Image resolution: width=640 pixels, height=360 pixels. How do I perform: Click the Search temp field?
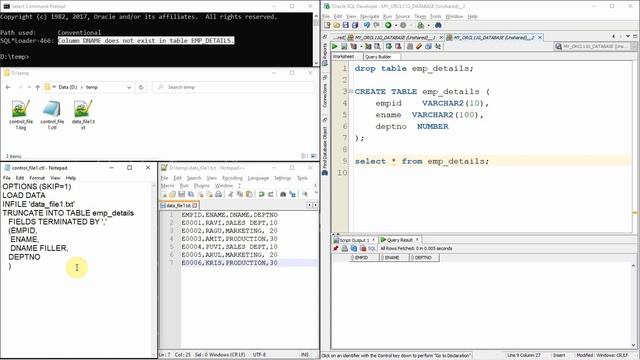(233, 87)
